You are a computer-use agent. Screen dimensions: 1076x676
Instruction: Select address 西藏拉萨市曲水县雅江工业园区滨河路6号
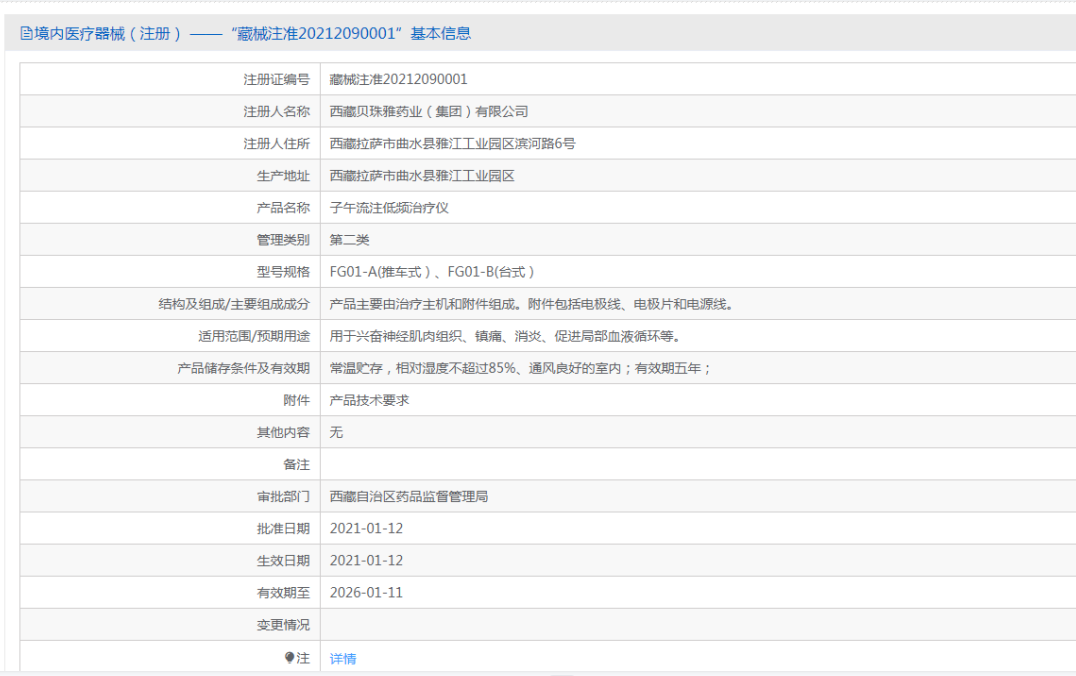point(452,143)
